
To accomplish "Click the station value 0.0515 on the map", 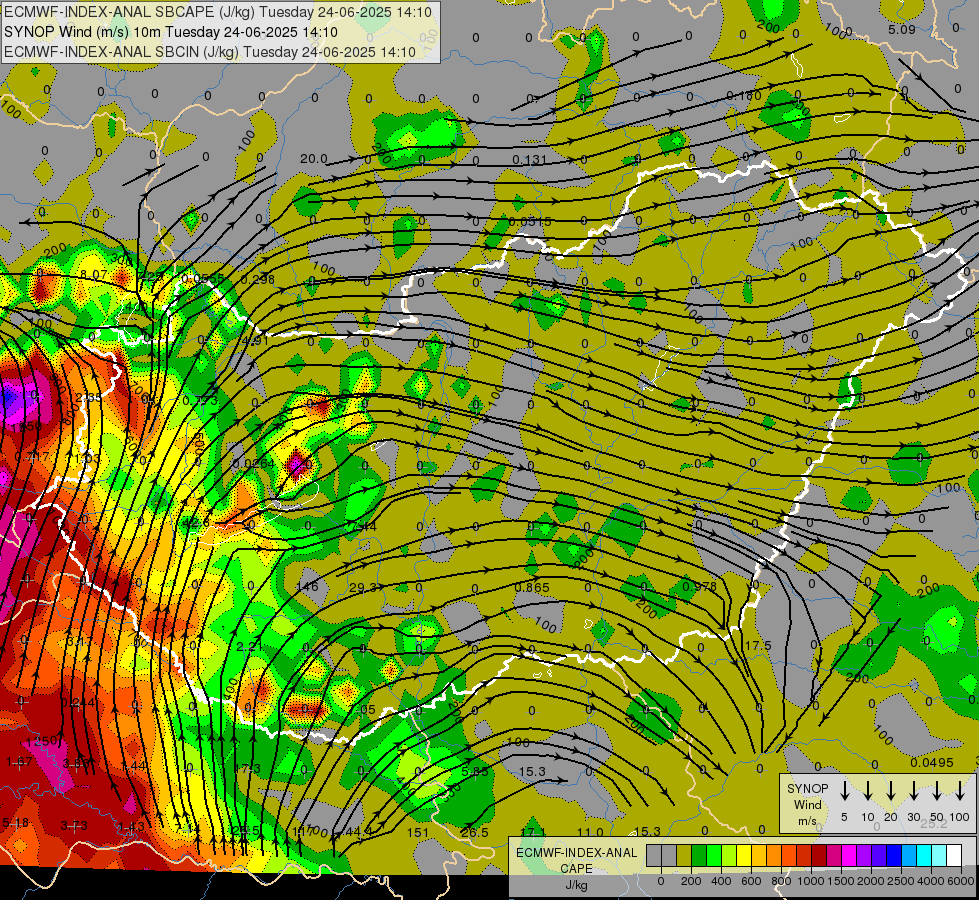I will (530, 222).
